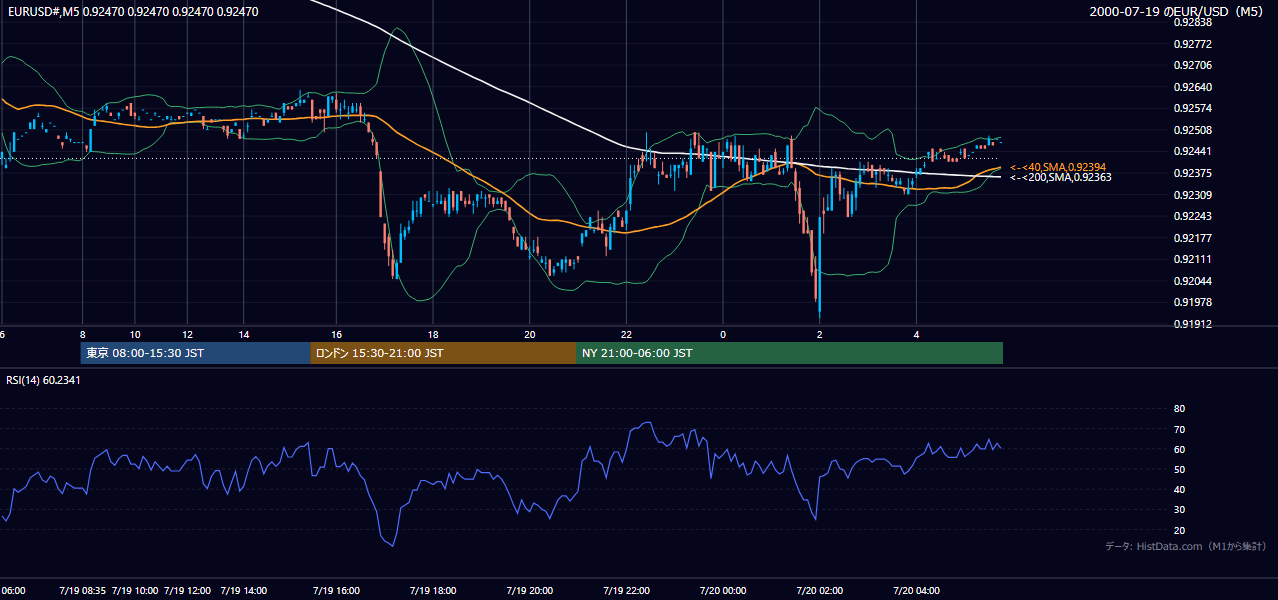The width and height of the screenshot is (1278, 600).
Task: Click hour marker 22 under the price chart
Action: click(x=626, y=334)
